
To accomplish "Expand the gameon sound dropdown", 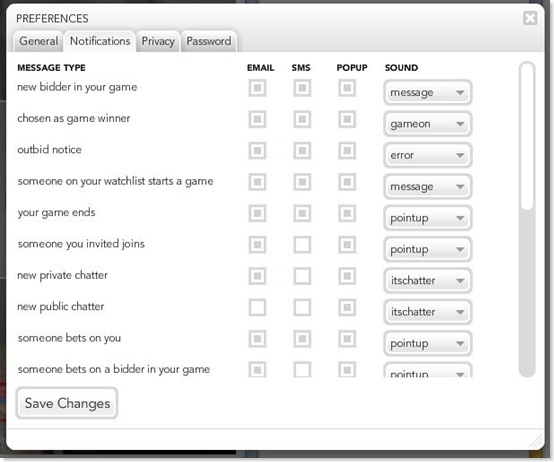I will point(428,124).
